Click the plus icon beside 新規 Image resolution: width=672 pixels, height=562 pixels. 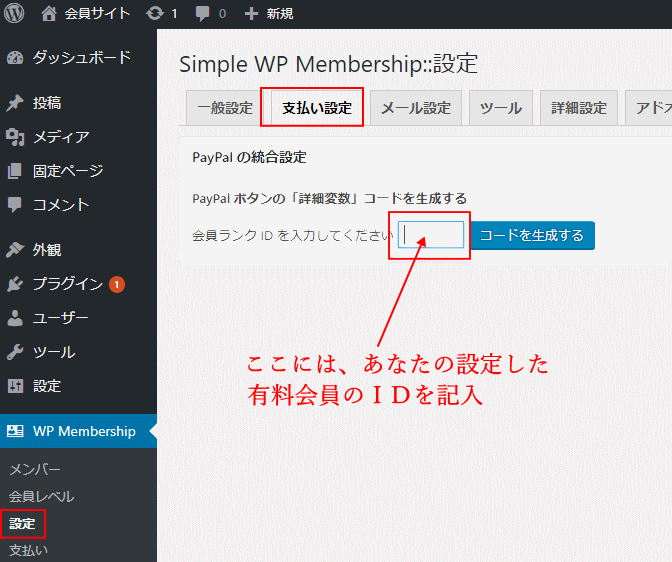[251, 14]
